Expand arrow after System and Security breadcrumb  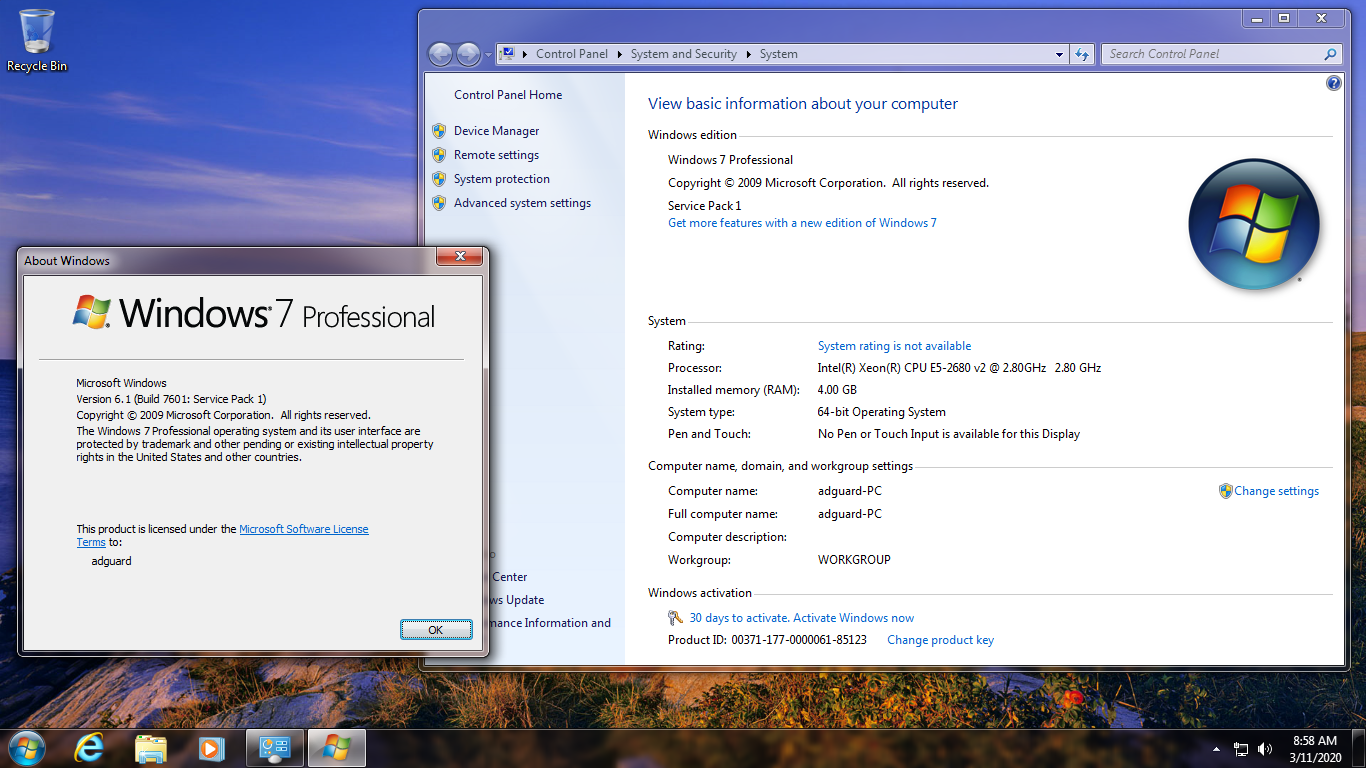point(749,54)
